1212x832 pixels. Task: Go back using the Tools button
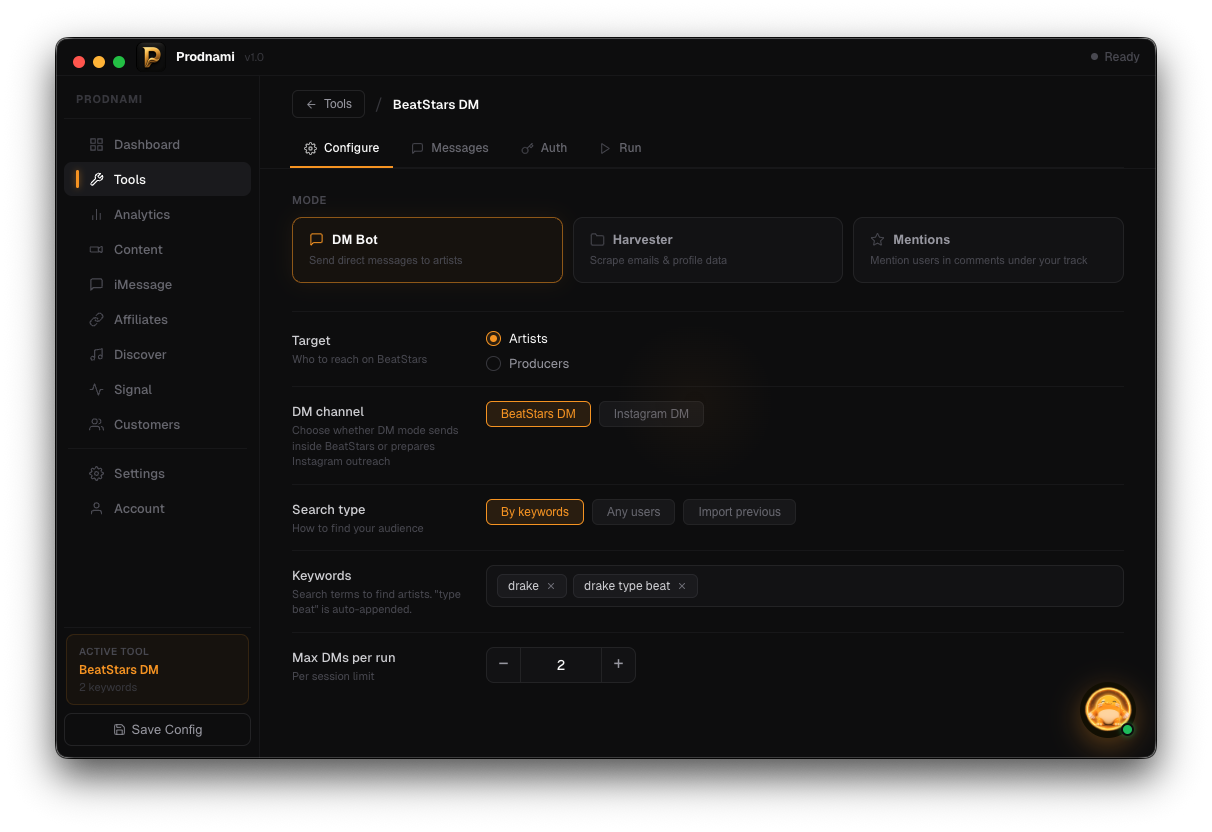click(328, 104)
